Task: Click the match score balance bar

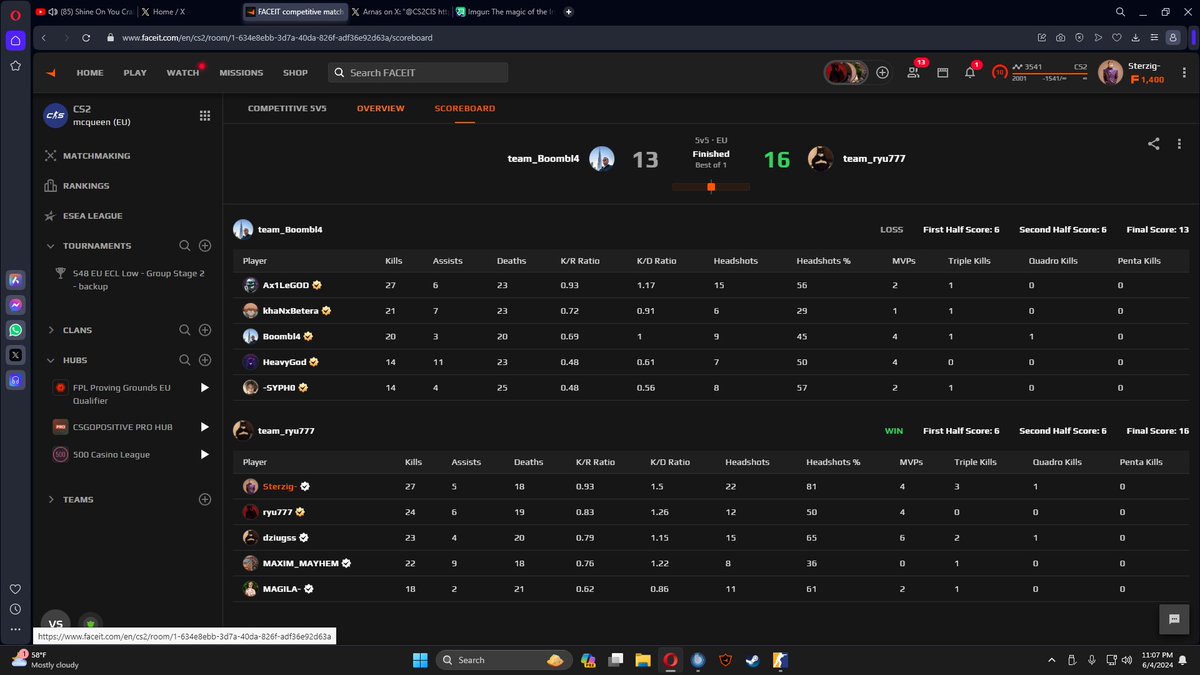Action: coord(711,187)
